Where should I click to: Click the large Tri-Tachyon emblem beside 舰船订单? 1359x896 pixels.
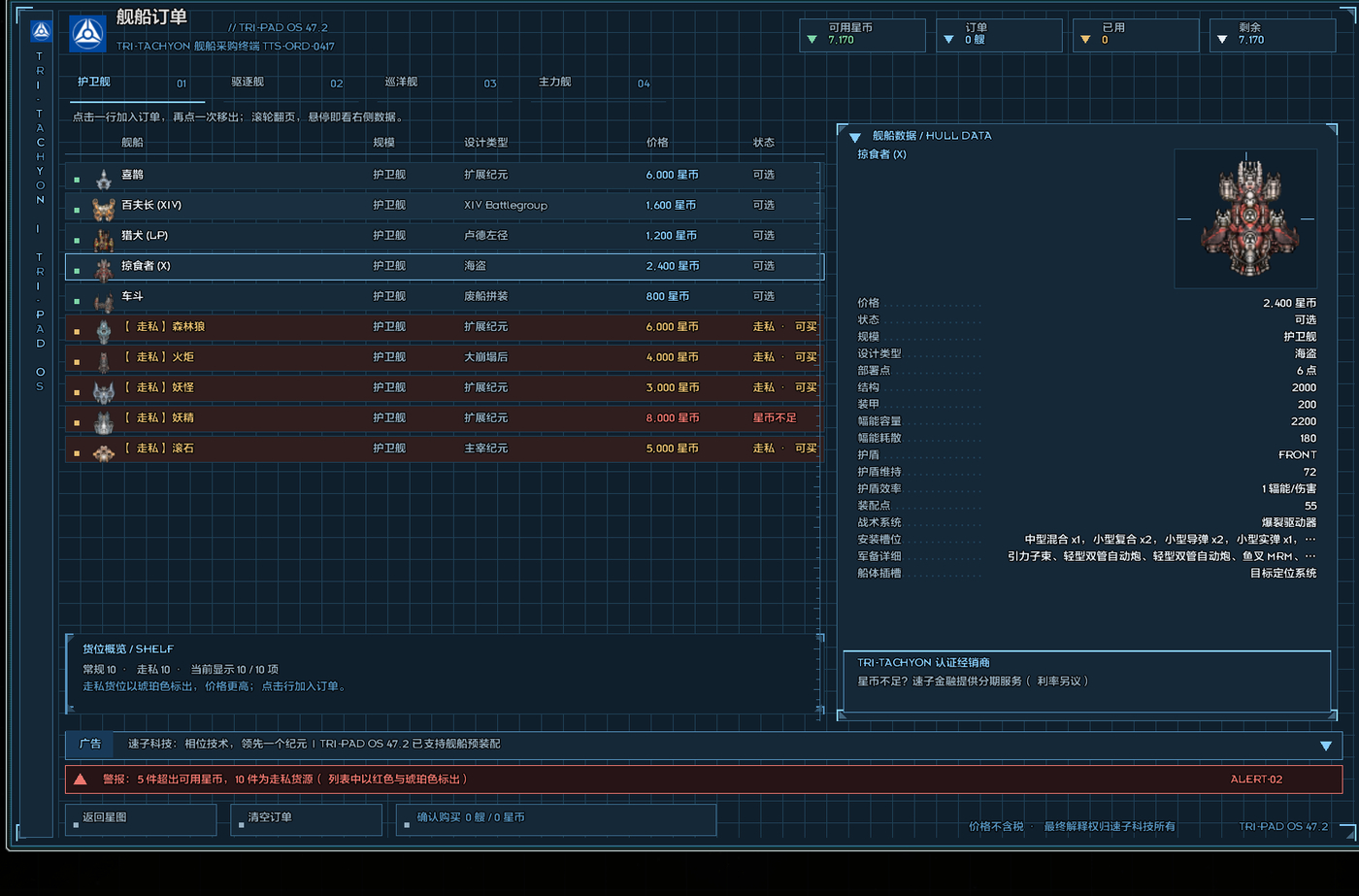click(88, 34)
